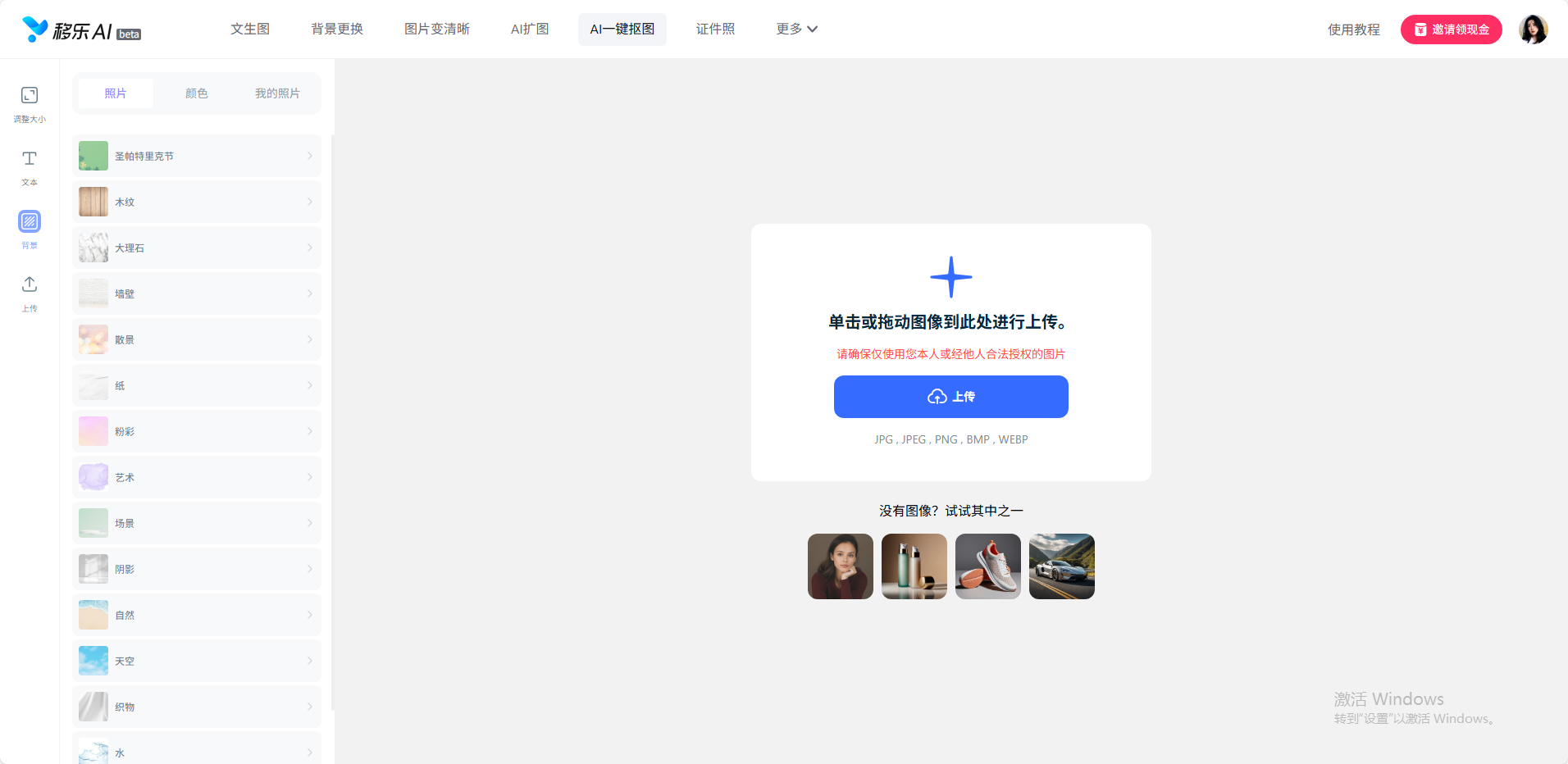Screen dimensions: 1568x764
Task: Select the AI一键抠图 menu item
Action: 622,30
